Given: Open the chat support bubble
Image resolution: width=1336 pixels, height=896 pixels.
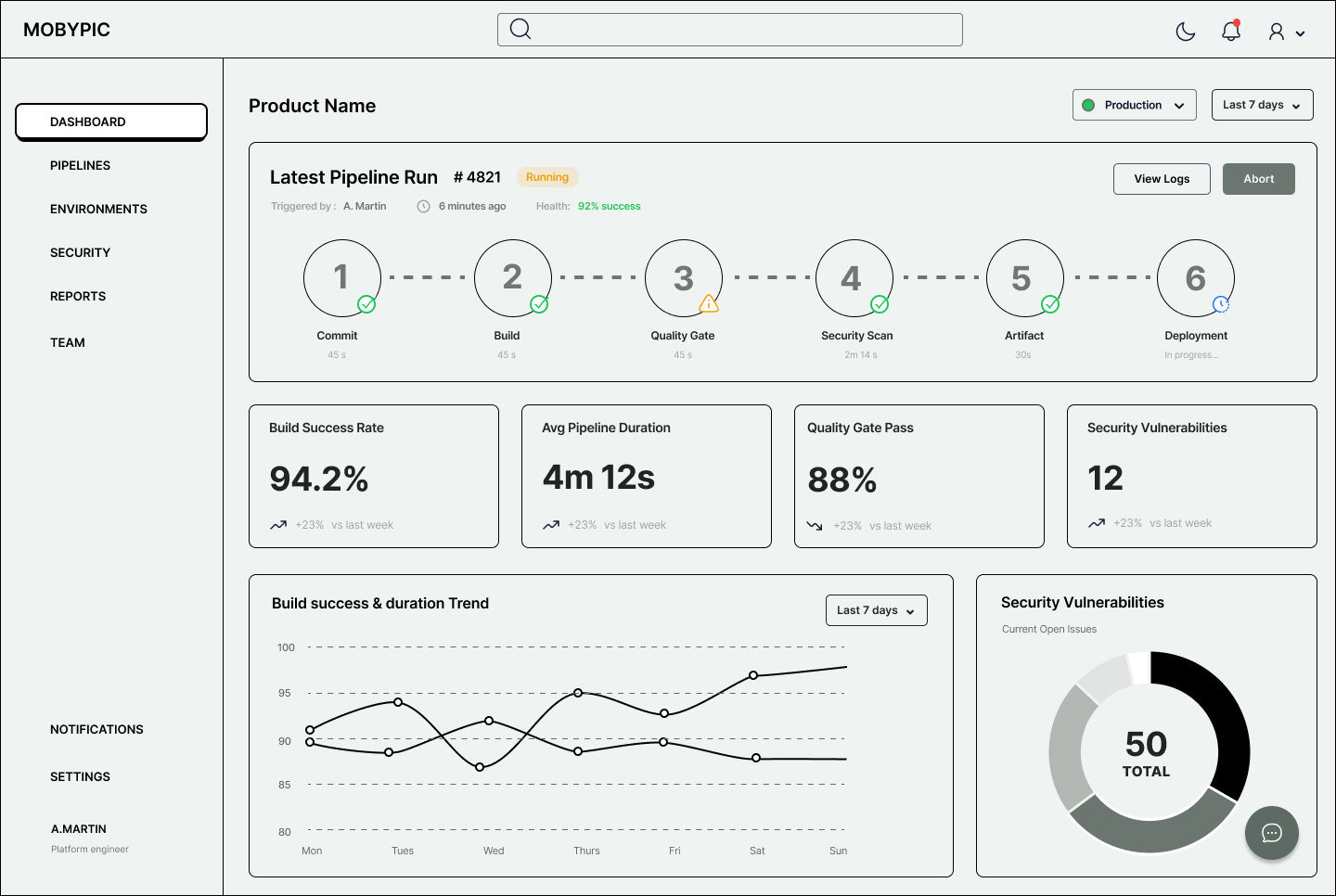Looking at the screenshot, I should tap(1271, 833).
